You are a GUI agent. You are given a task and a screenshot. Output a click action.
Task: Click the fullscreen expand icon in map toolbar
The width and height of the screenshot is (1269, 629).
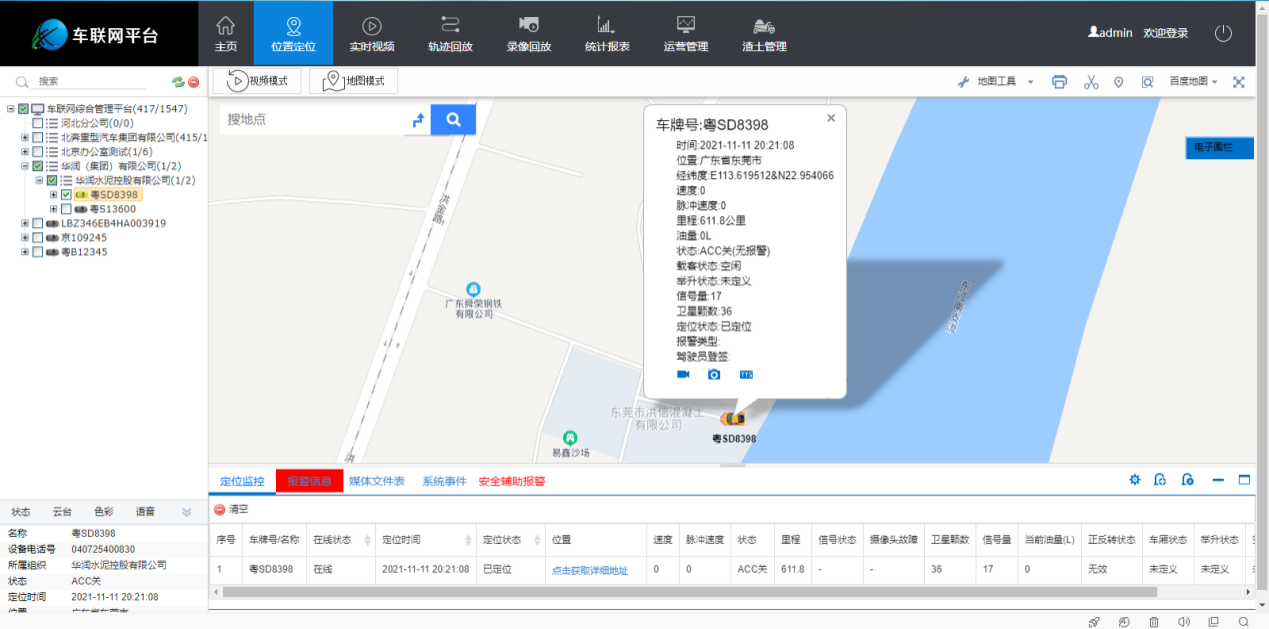(1239, 82)
